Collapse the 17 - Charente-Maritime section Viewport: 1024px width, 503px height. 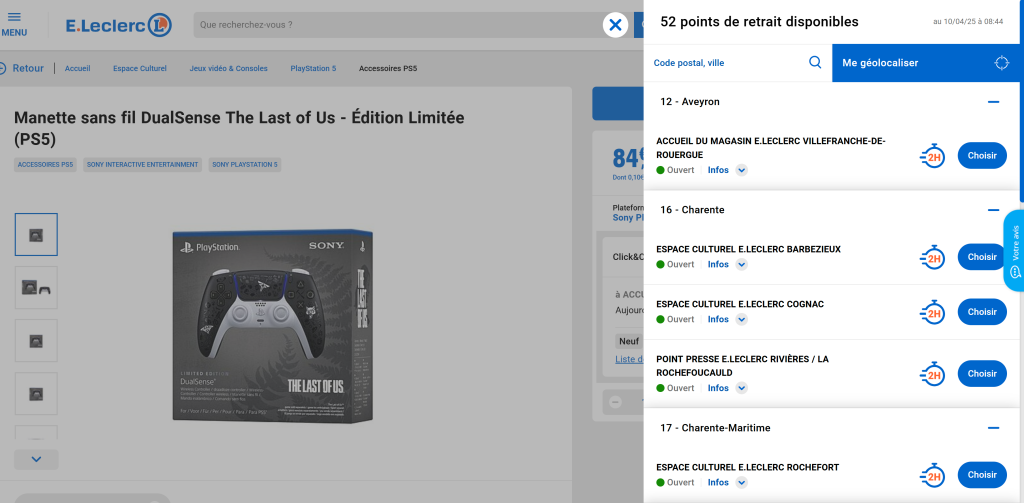tap(993, 428)
